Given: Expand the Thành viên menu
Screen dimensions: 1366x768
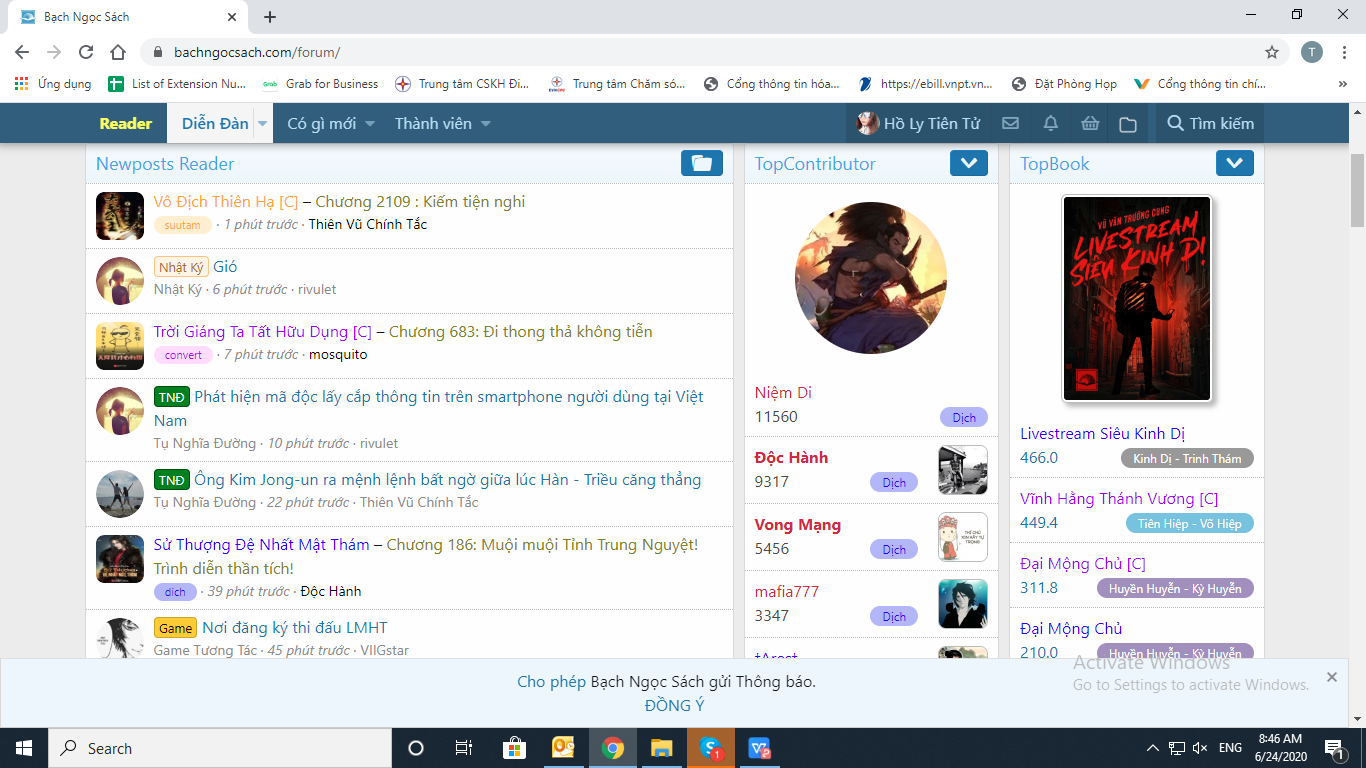Looking at the screenshot, I should click(442, 124).
